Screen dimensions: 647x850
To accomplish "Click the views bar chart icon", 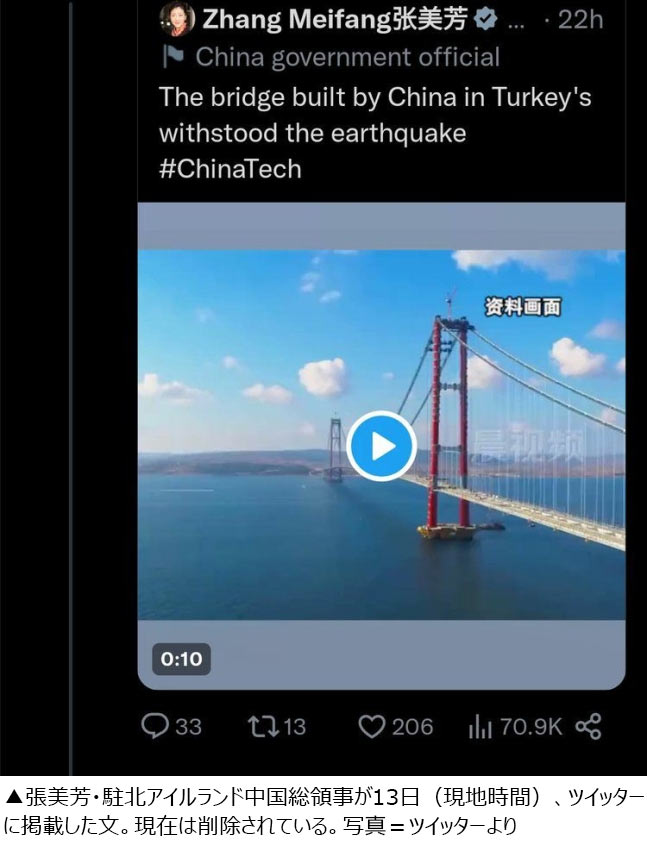I will pos(481,726).
